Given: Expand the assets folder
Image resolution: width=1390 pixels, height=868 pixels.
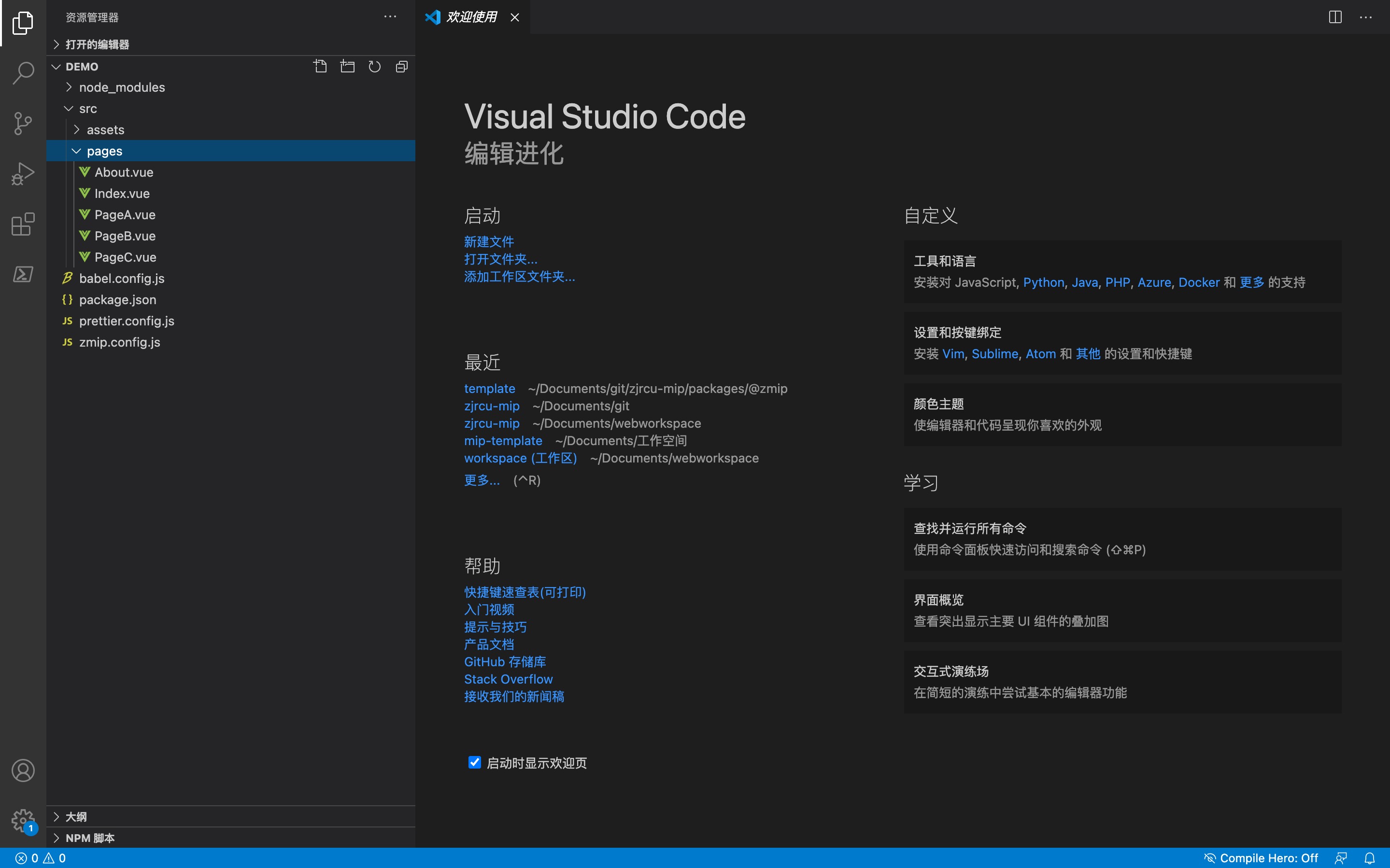Looking at the screenshot, I should click(x=231, y=130).
